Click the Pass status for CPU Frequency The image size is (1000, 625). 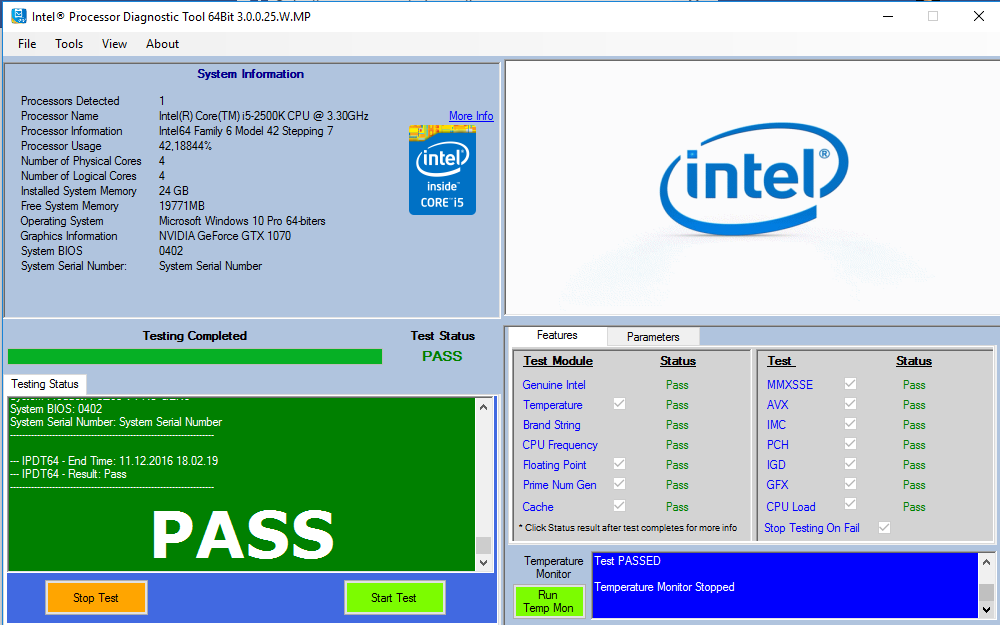point(677,445)
